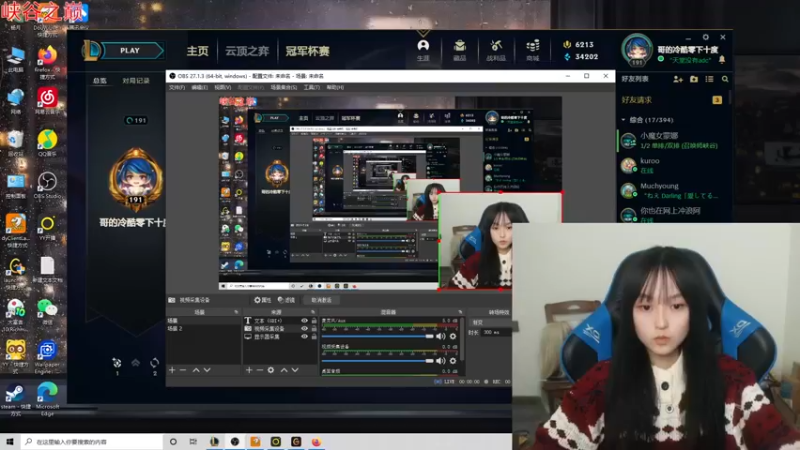
Task: Open QQ音乐 desktop shortcut
Action: click(47, 142)
